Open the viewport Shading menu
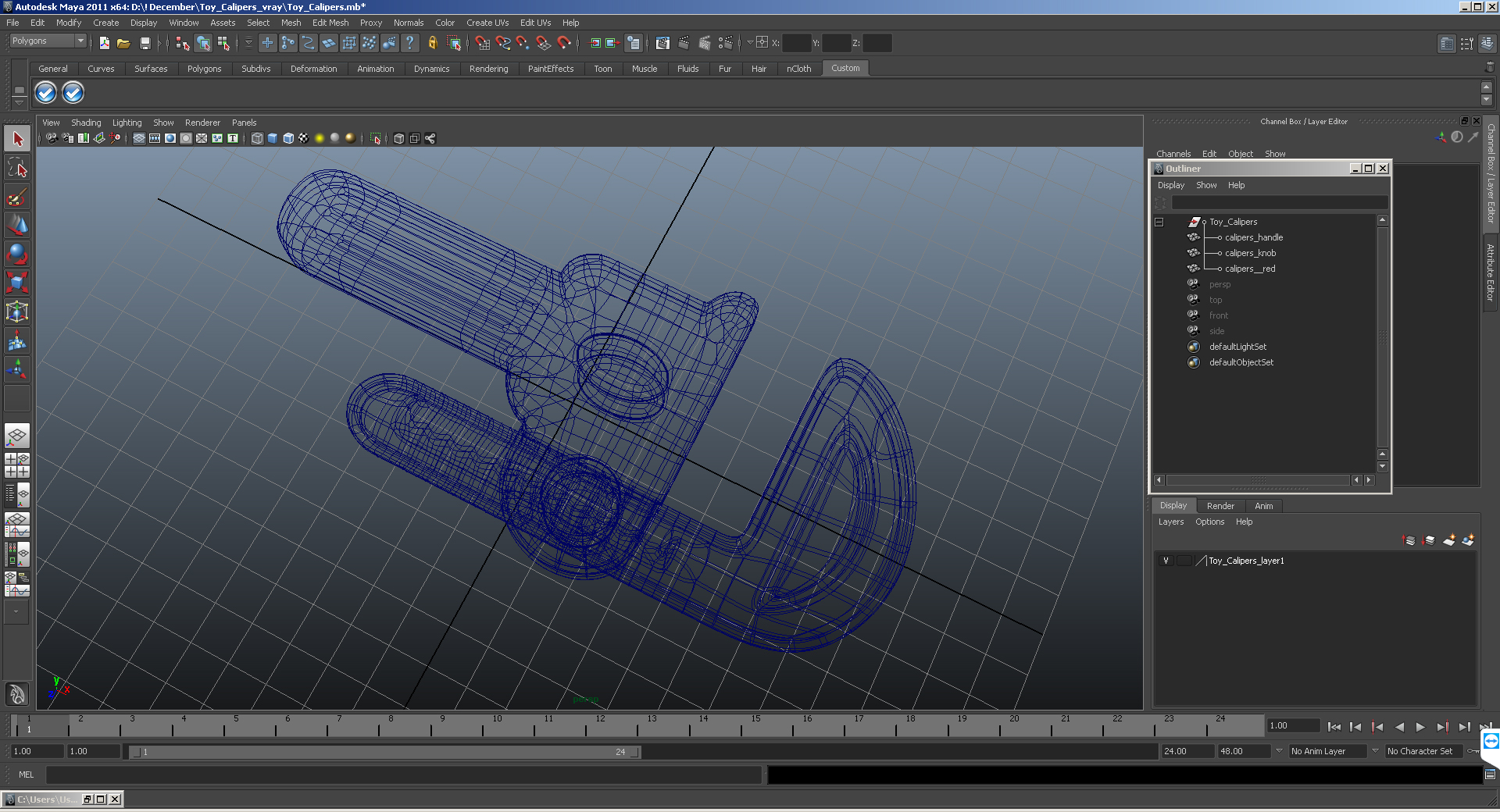This screenshot has width=1500, height=812. 86,123
